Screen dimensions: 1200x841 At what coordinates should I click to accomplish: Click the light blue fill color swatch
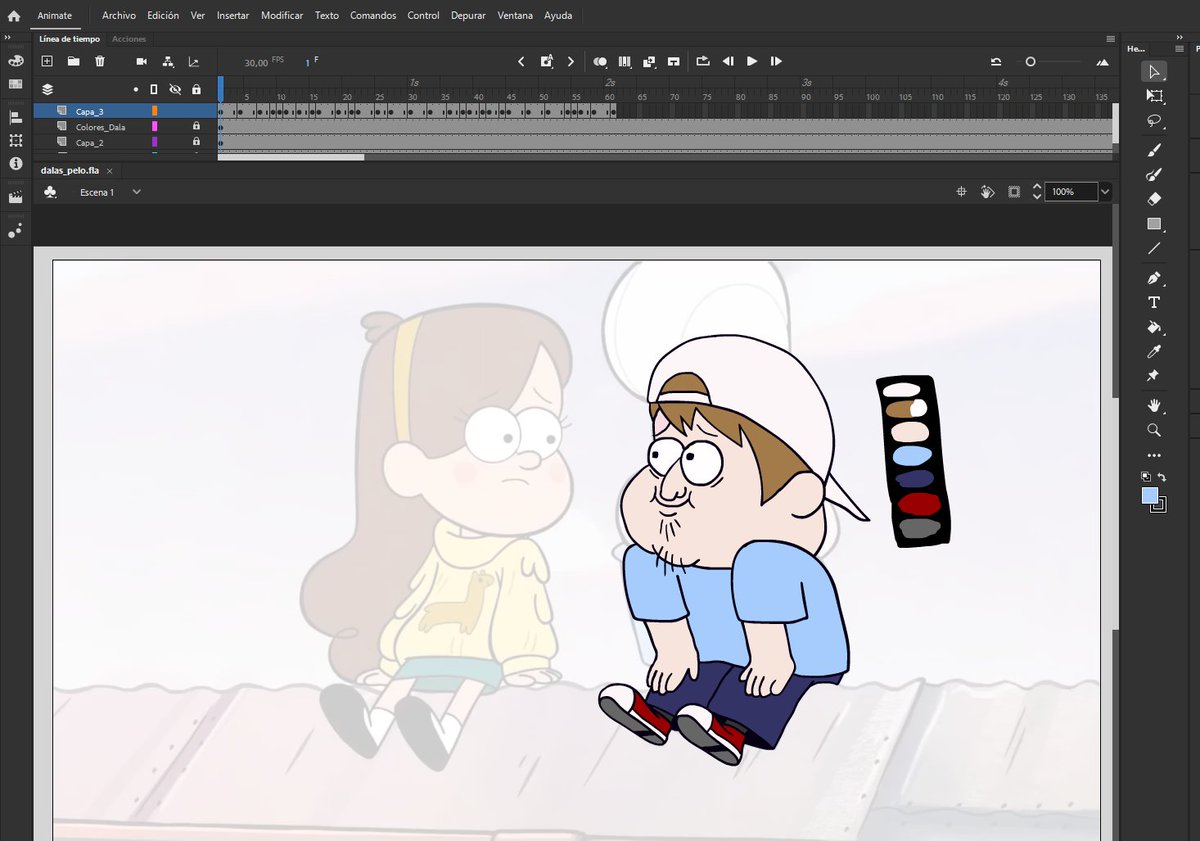1150,496
